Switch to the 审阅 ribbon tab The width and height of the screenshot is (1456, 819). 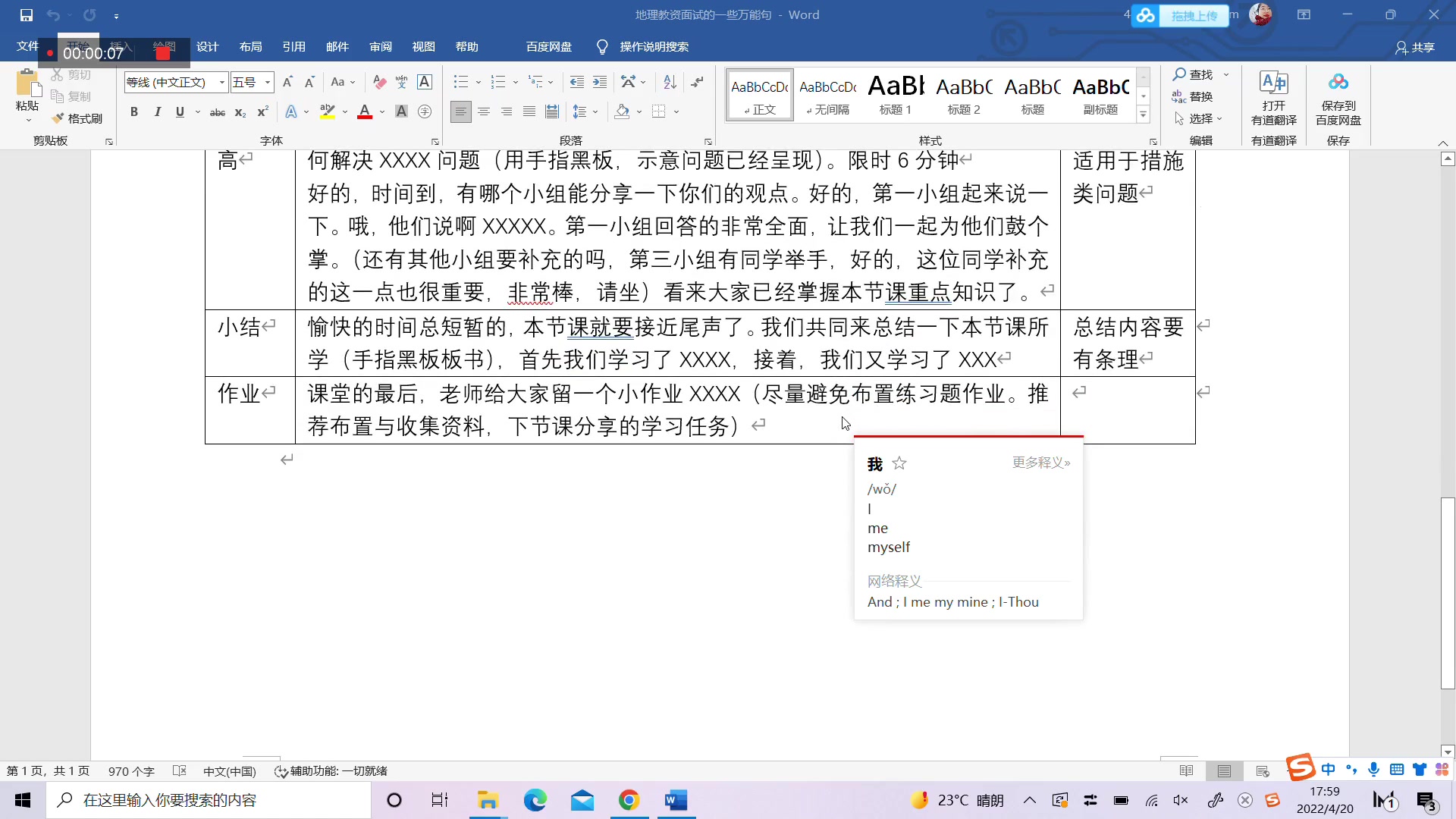click(381, 46)
